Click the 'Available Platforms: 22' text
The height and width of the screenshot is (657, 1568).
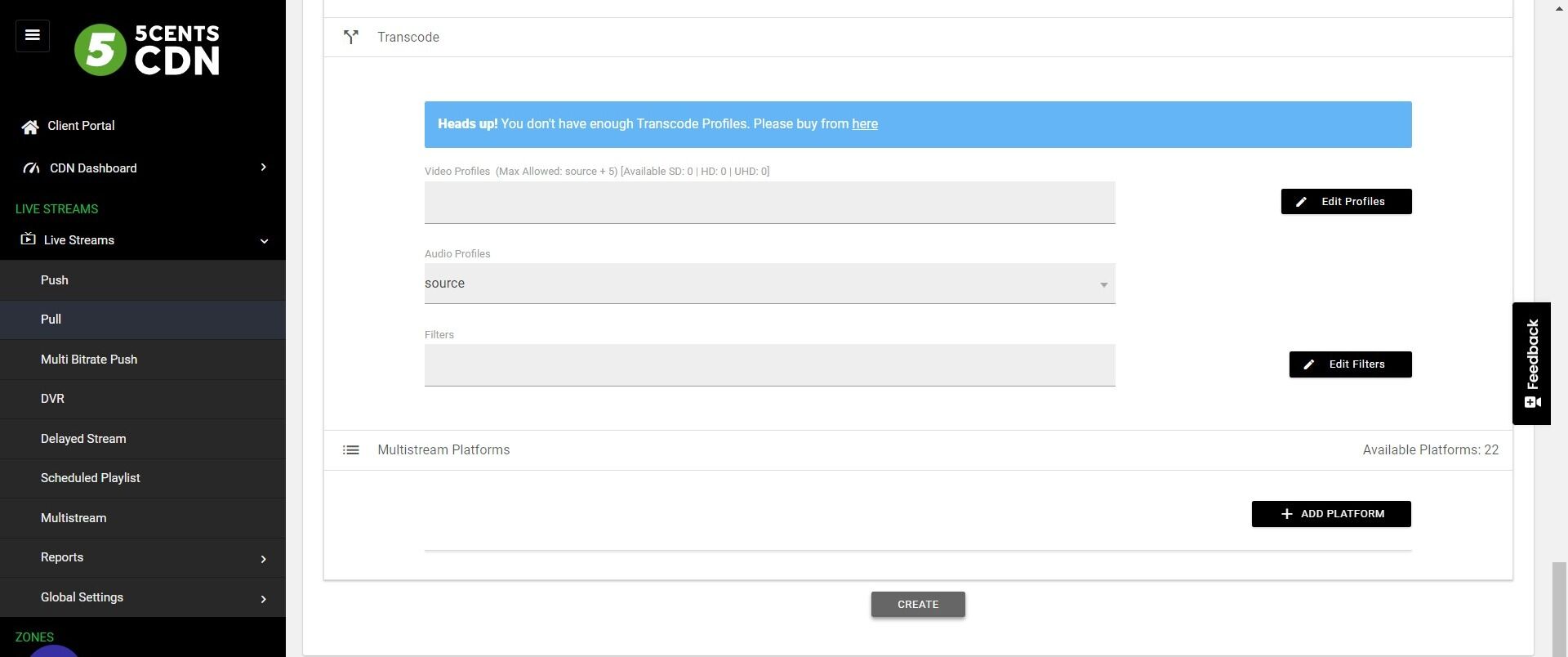[x=1430, y=450]
